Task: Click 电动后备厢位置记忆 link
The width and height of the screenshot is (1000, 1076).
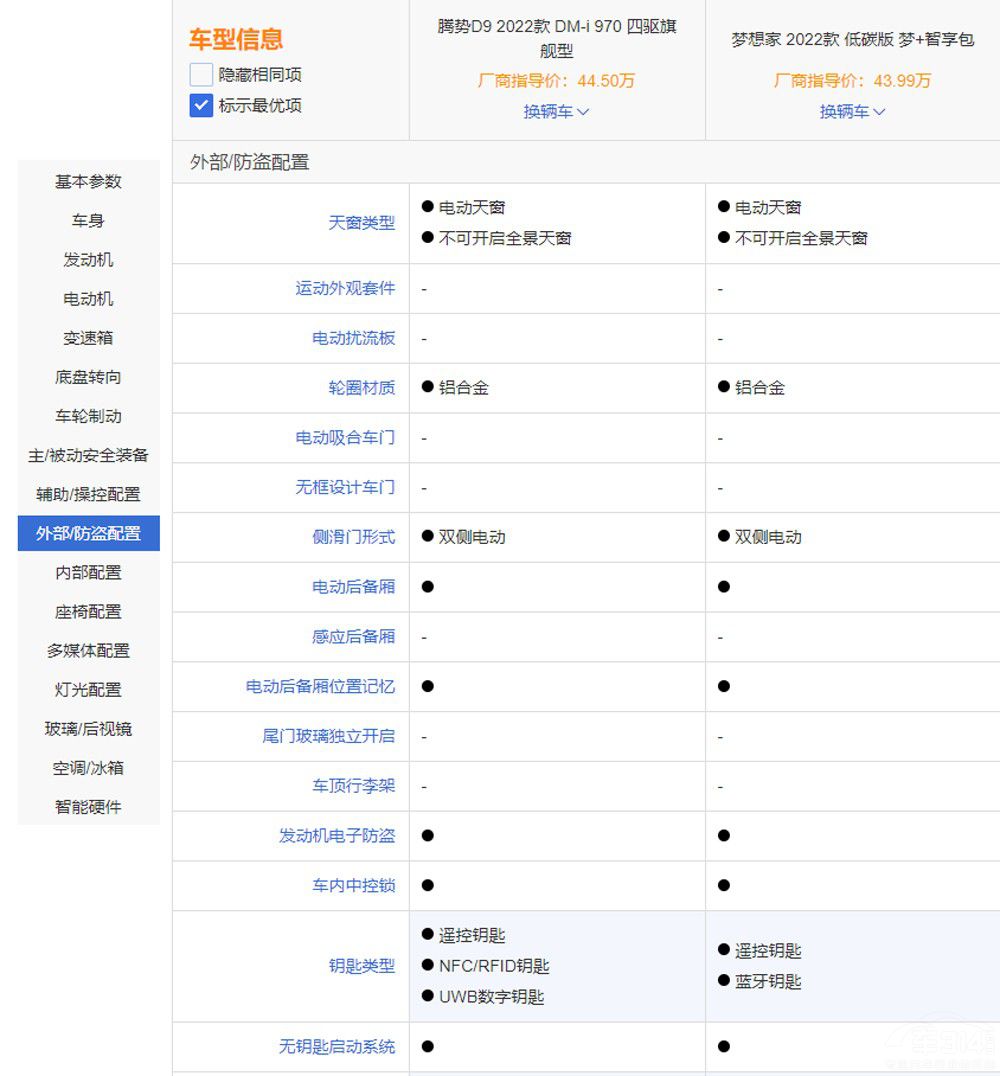Action: coord(320,686)
